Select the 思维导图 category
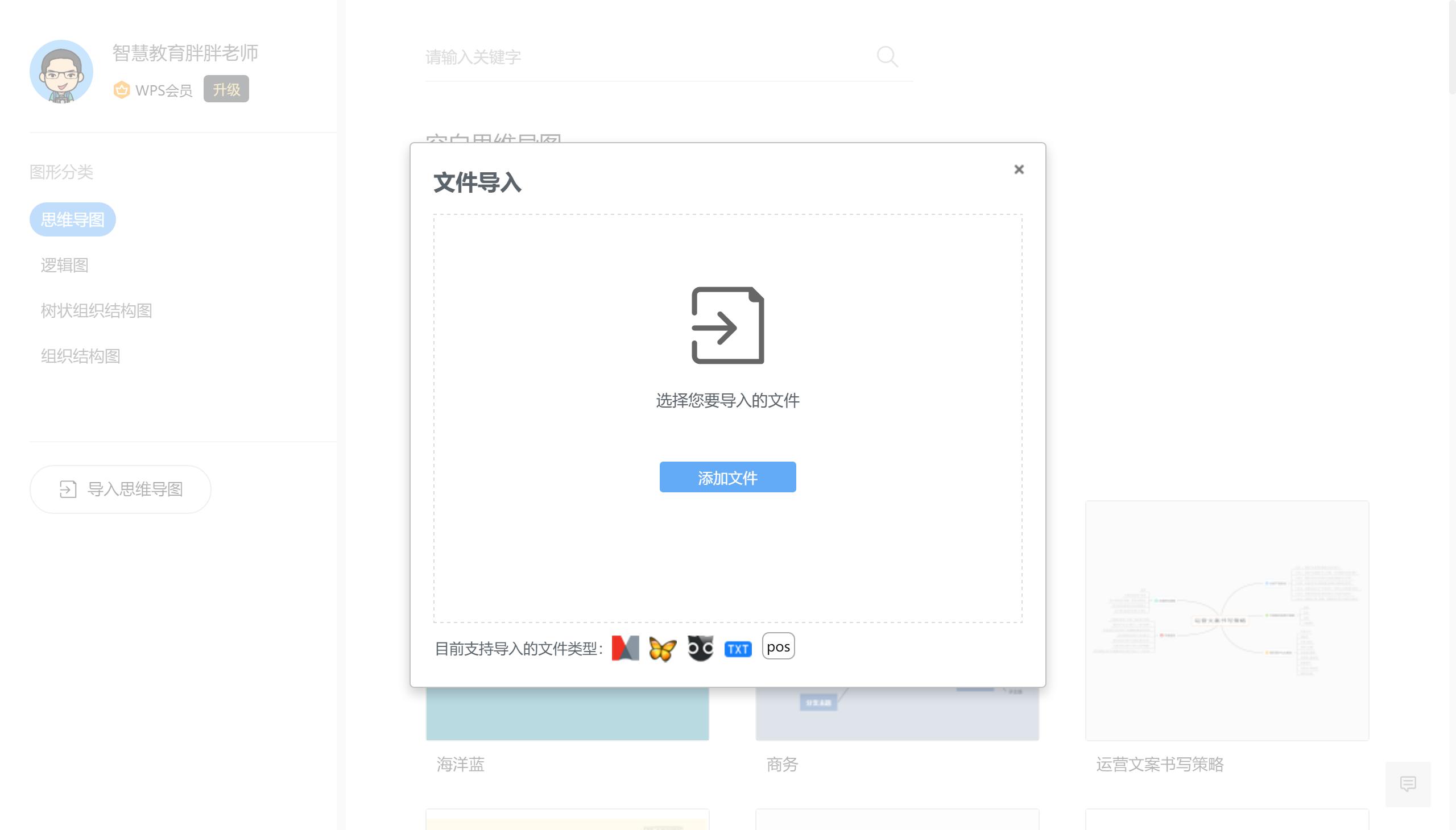Image resolution: width=1456 pixels, height=830 pixels. point(72,219)
